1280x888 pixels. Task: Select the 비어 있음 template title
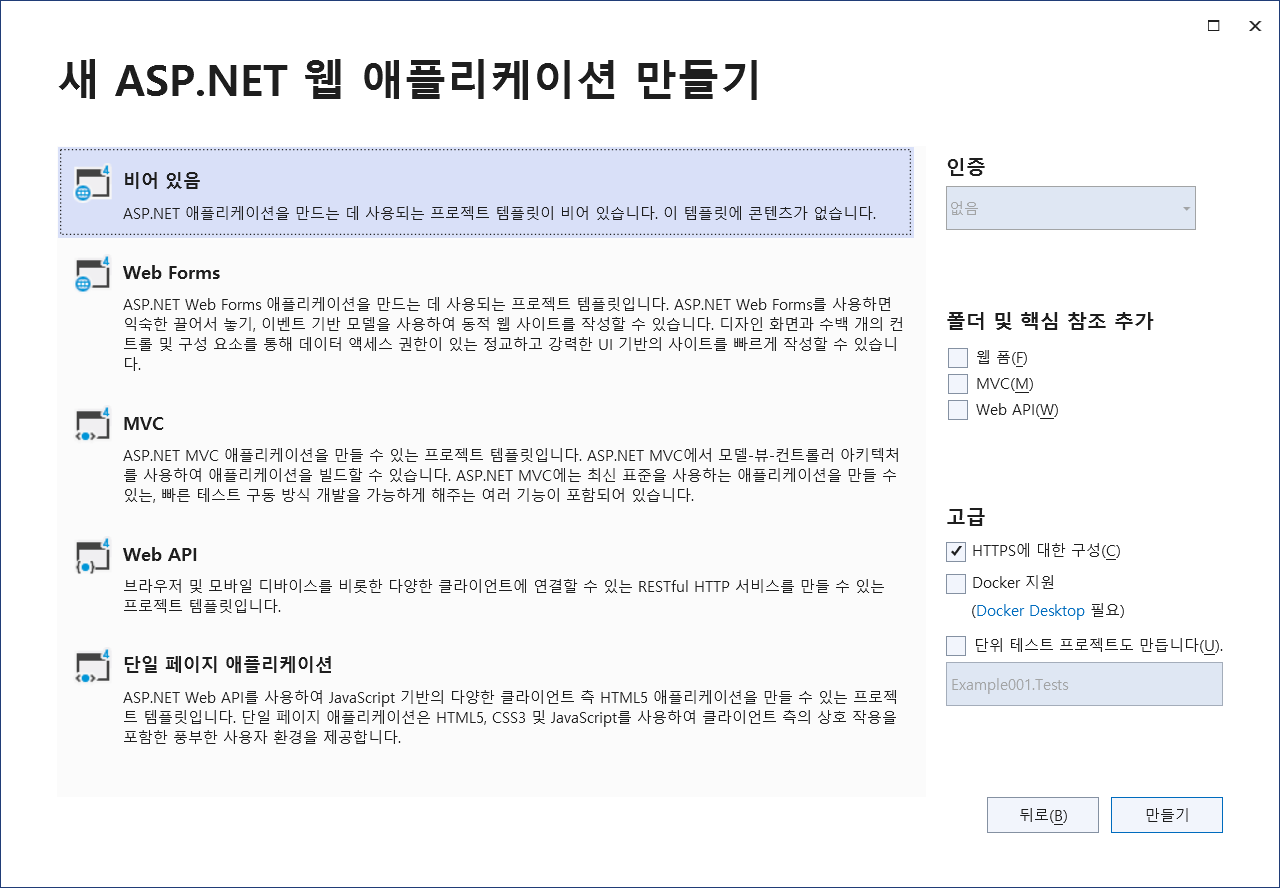(162, 181)
